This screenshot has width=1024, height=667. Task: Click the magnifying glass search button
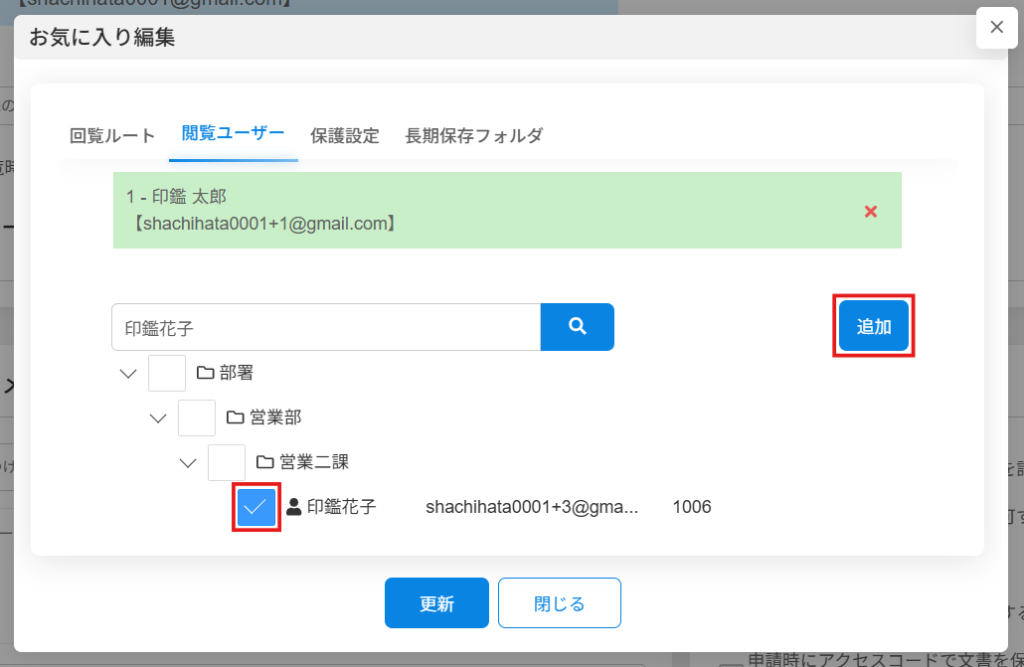[577, 327]
